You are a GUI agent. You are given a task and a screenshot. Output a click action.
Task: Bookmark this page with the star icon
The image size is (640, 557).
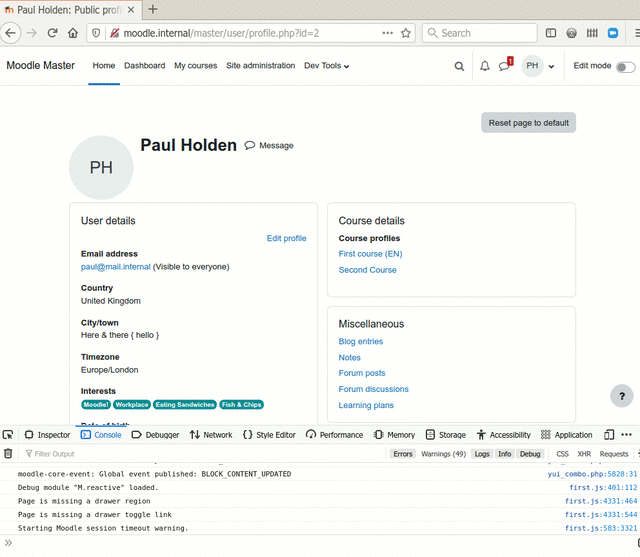tap(405, 33)
